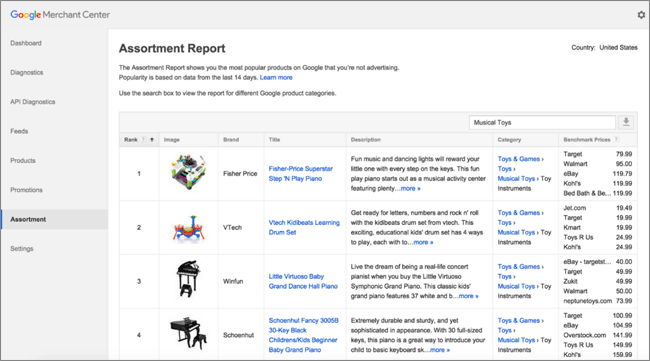
Task: Open Musical Toys category in Schoenhut row
Action: pos(516,340)
